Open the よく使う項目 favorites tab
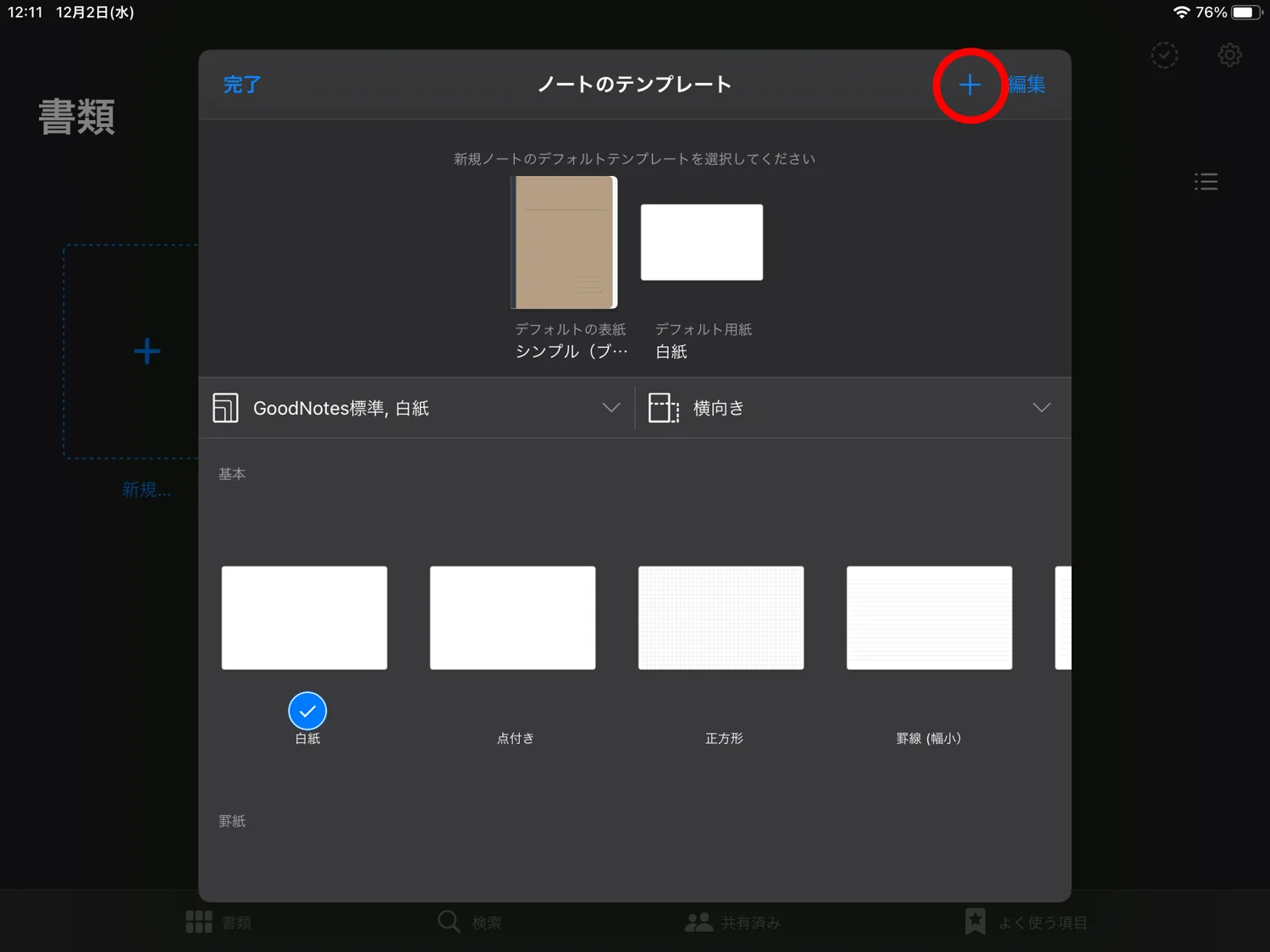The height and width of the screenshot is (952, 1270). click(974, 922)
